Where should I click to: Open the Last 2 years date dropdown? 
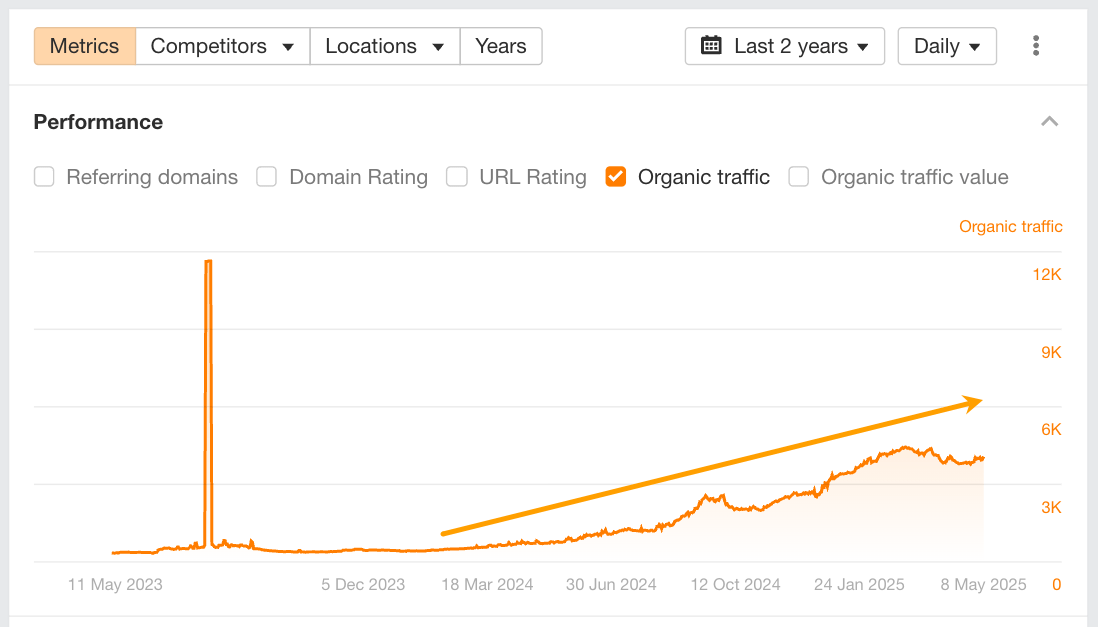coord(785,46)
